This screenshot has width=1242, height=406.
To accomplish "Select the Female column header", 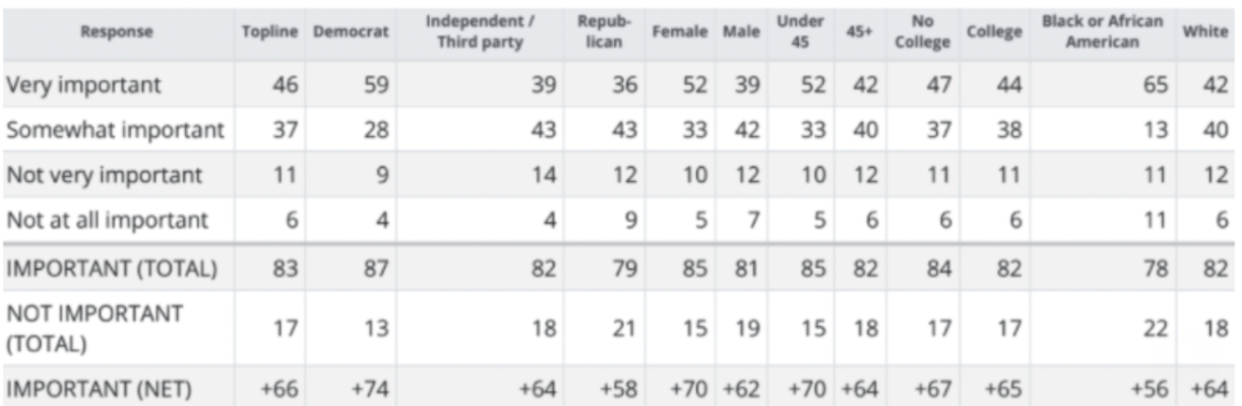I will point(680,32).
